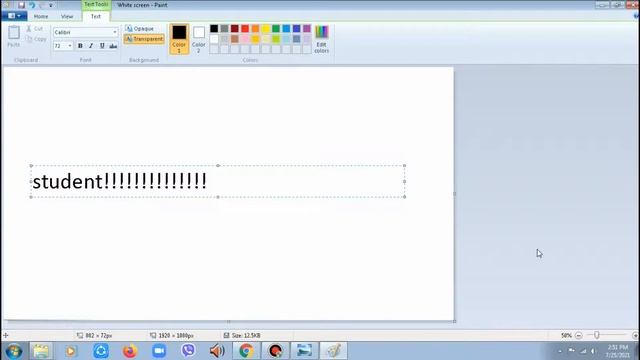This screenshot has width=640, height=360.
Task: Select Color 2 background button
Action: 199,39
